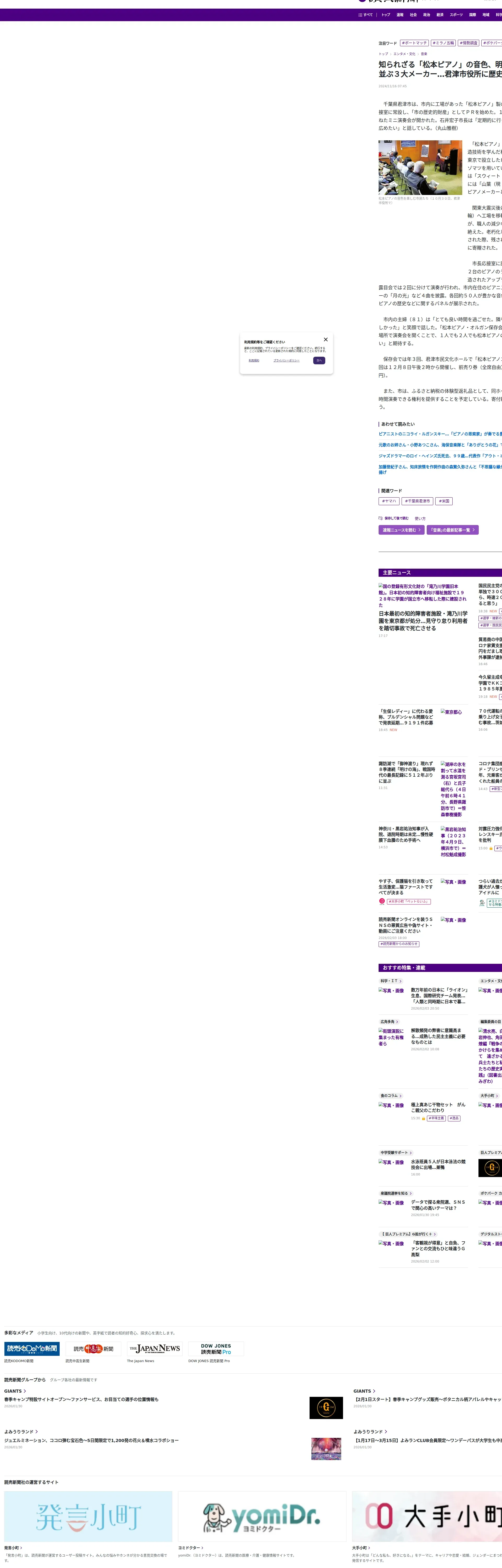Click the #ボートマッチ trending tag
The width and height of the screenshot is (502, 1568).
click(414, 43)
